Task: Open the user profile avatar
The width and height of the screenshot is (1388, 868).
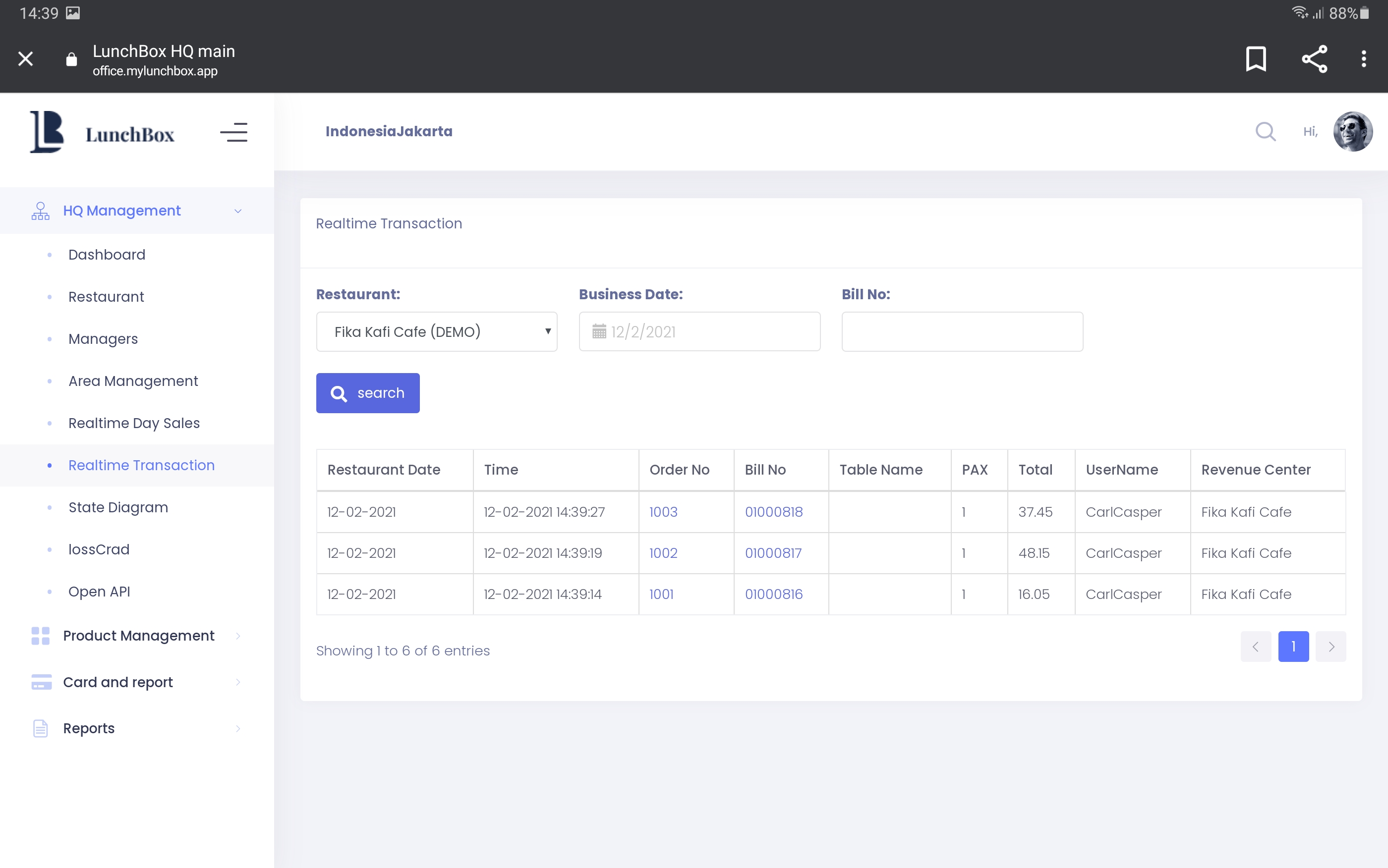Action: tap(1352, 131)
